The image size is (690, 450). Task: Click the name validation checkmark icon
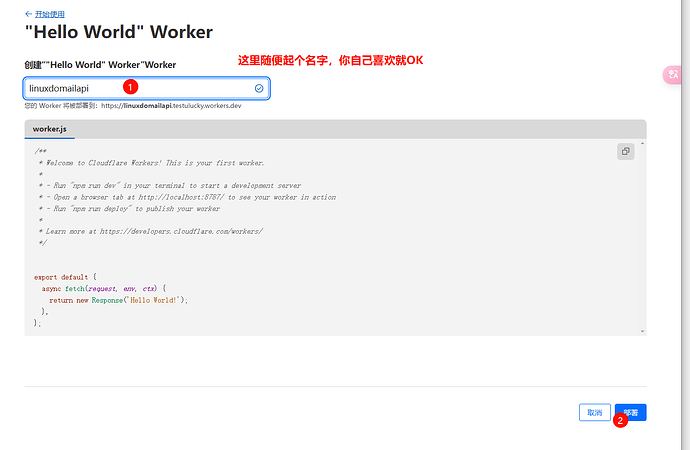point(259,88)
